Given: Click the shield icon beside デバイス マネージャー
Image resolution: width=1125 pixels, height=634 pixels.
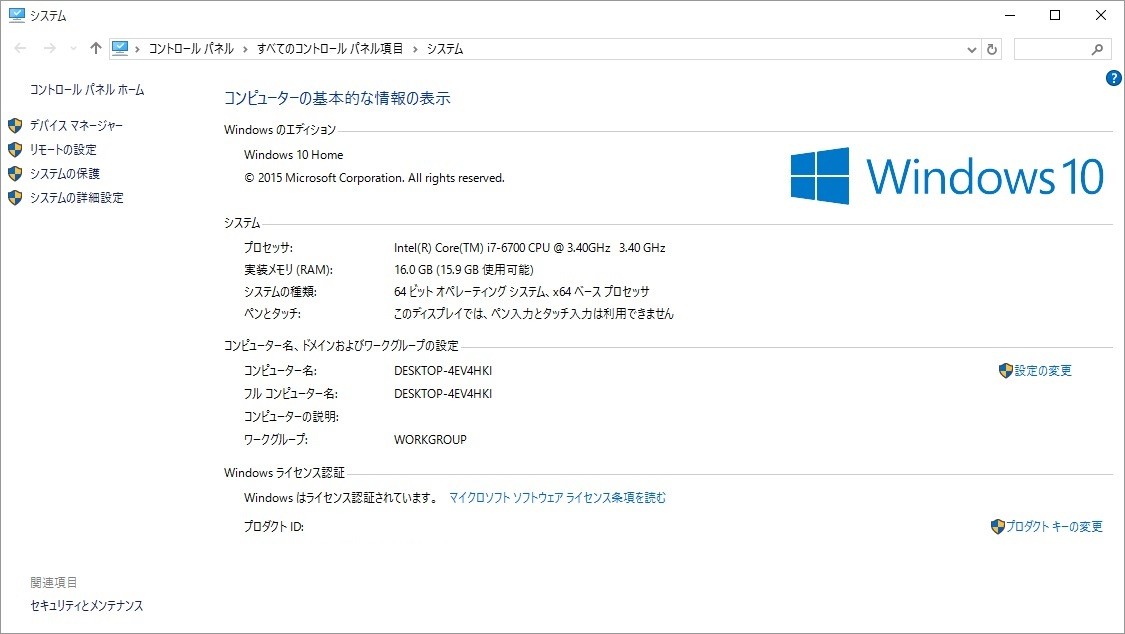Looking at the screenshot, I should (x=15, y=126).
